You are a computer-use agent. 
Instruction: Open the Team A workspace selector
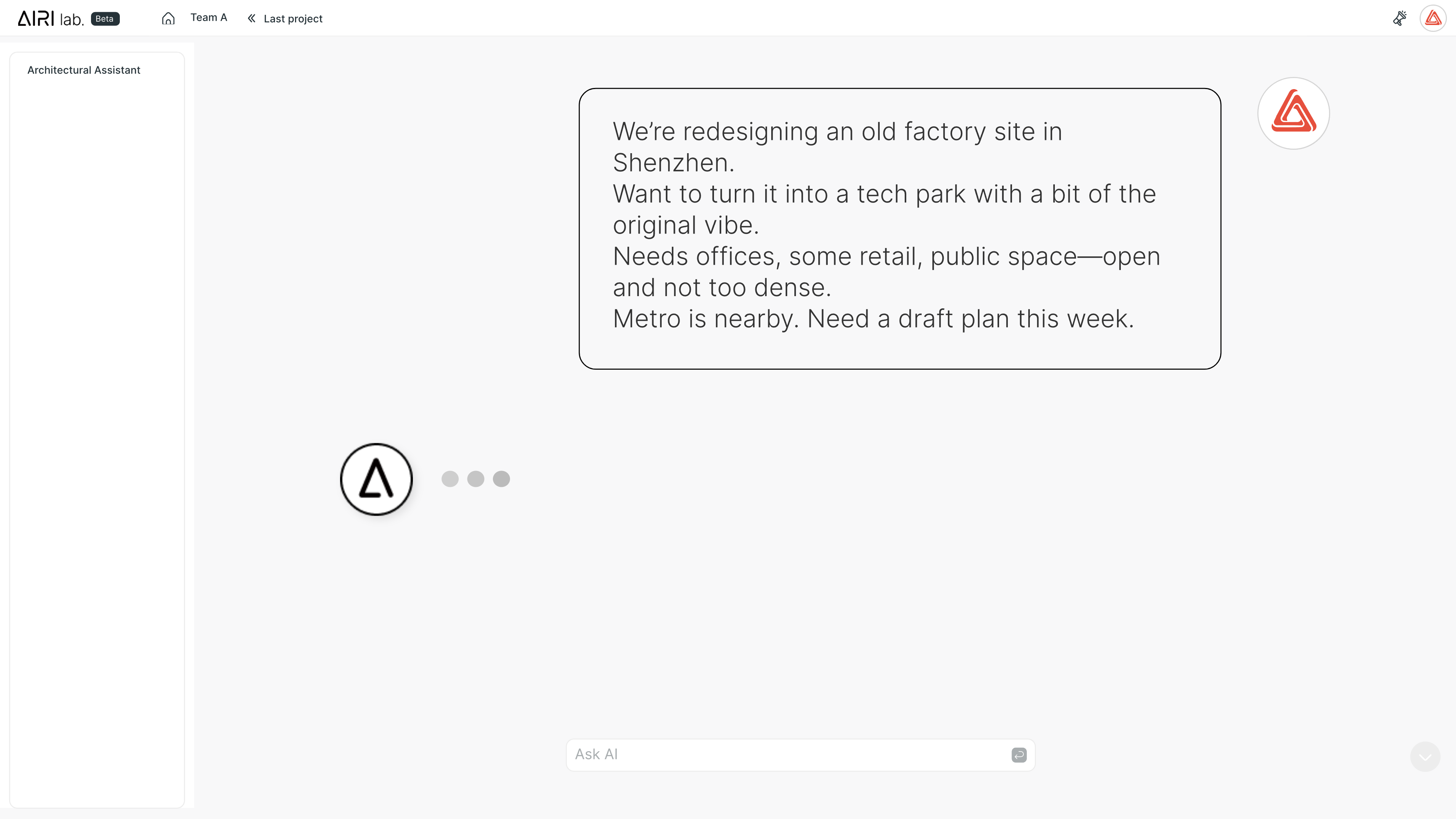(209, 17)
